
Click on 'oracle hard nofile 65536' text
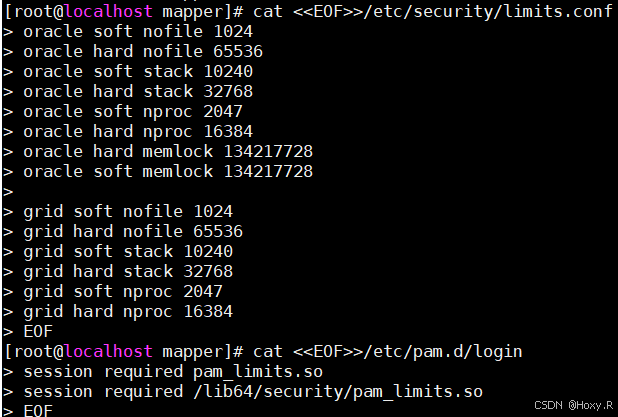[143, 52]
